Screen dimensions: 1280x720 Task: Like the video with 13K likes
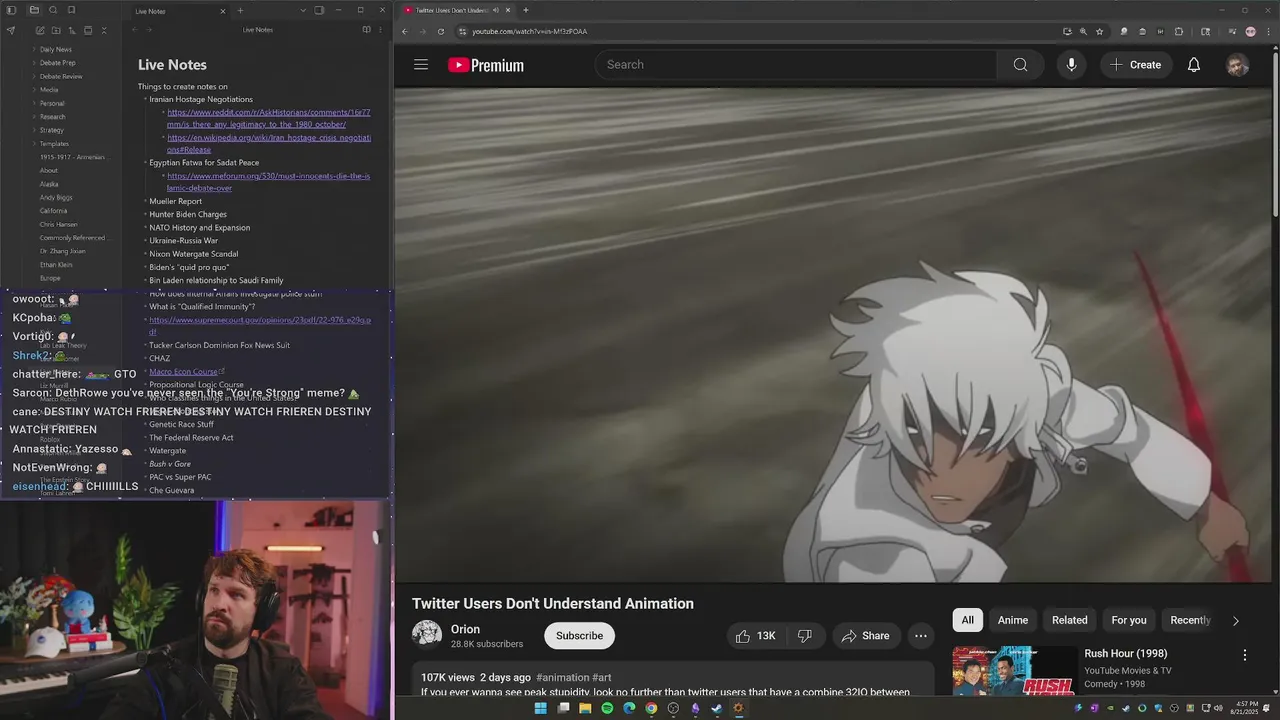coord(756,636)
